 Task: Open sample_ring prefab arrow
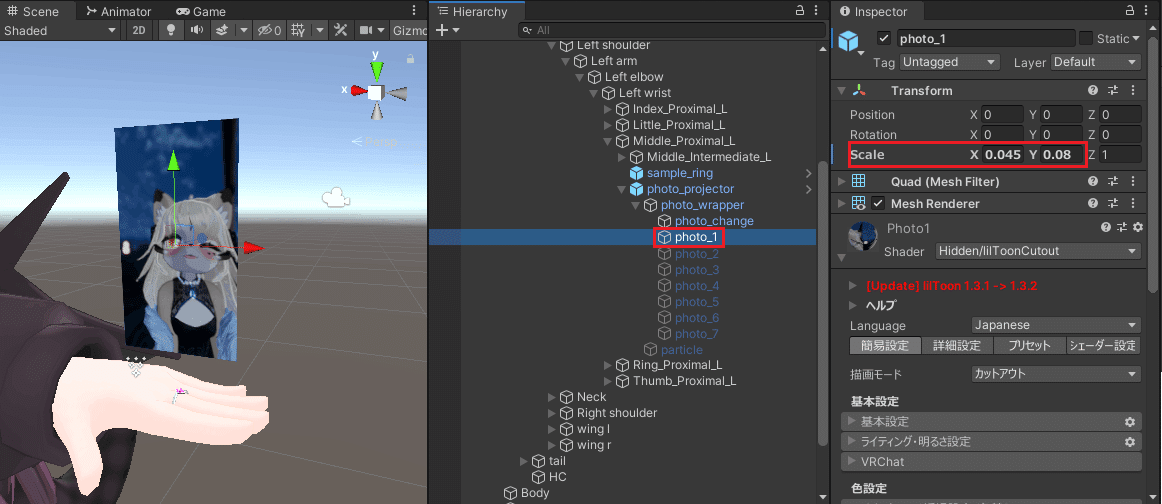(x=809, y=173)
